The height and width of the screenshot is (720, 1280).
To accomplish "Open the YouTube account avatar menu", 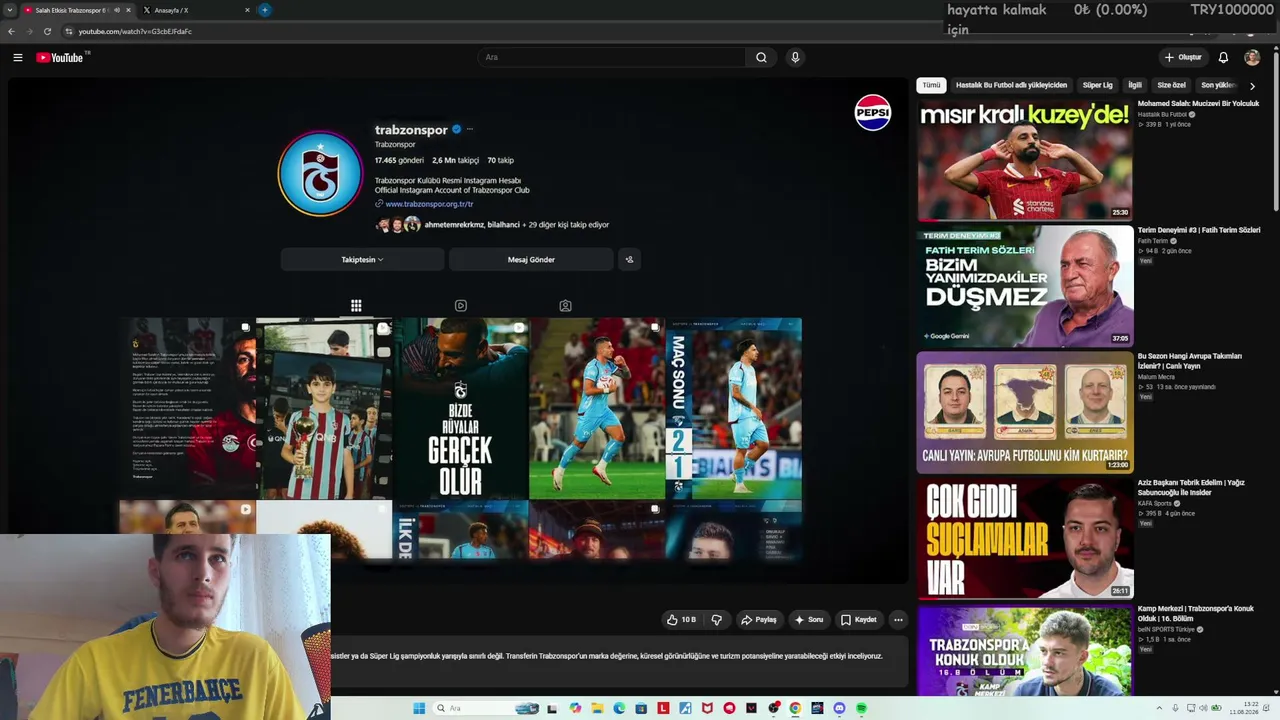I will (x=1252, y=58).
